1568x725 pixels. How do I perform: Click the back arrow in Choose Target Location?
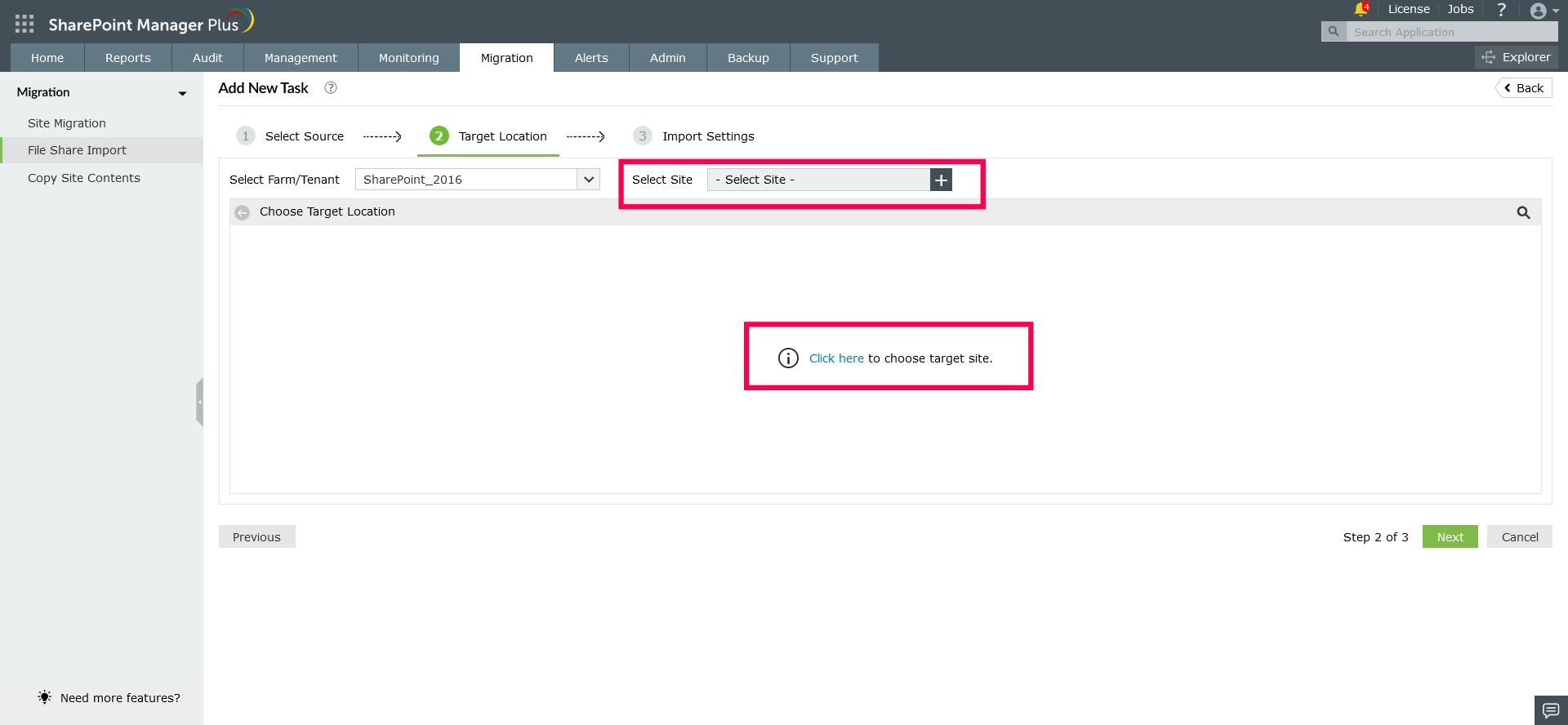coord(243,212)
